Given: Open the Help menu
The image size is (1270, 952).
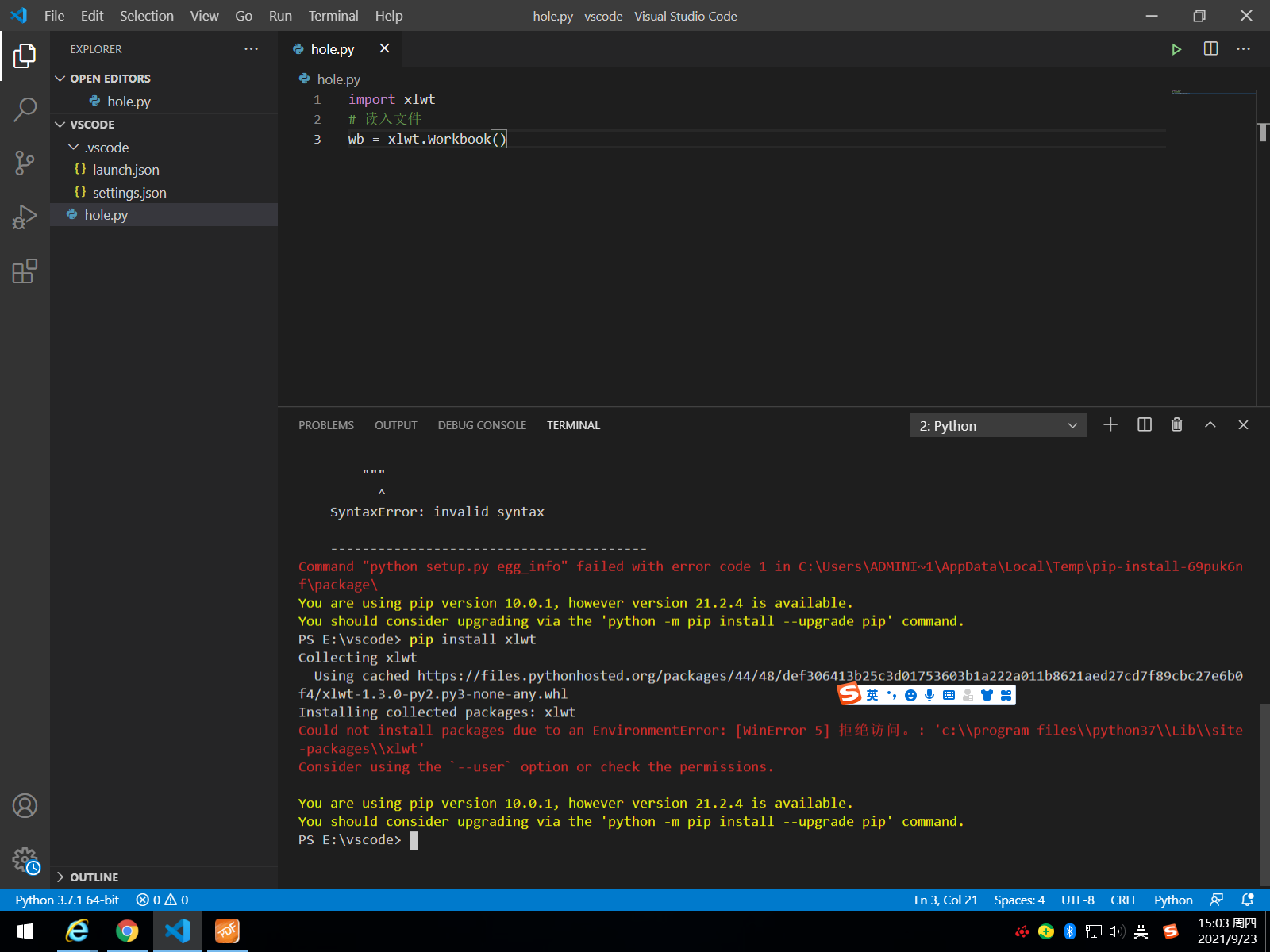Looking at the screenshot, I should [389, 16].
